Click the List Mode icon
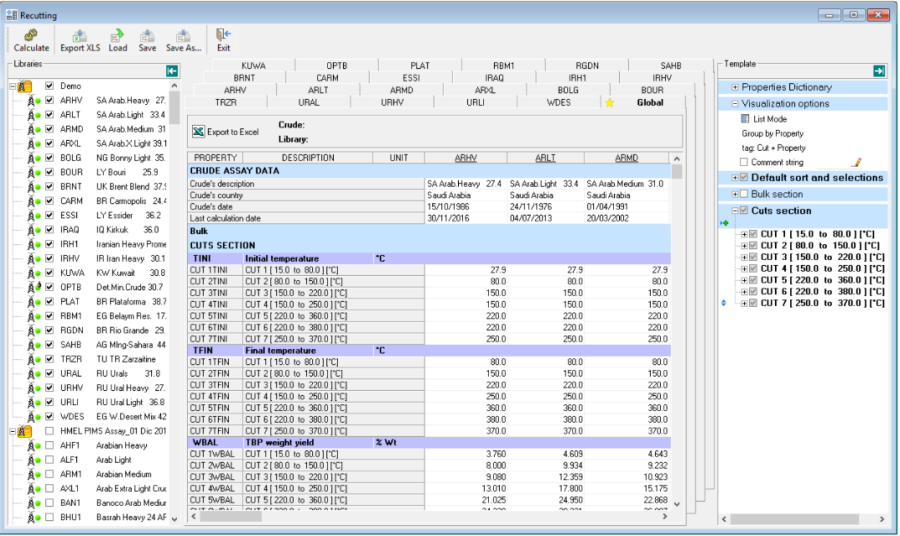 pos(745,119)
